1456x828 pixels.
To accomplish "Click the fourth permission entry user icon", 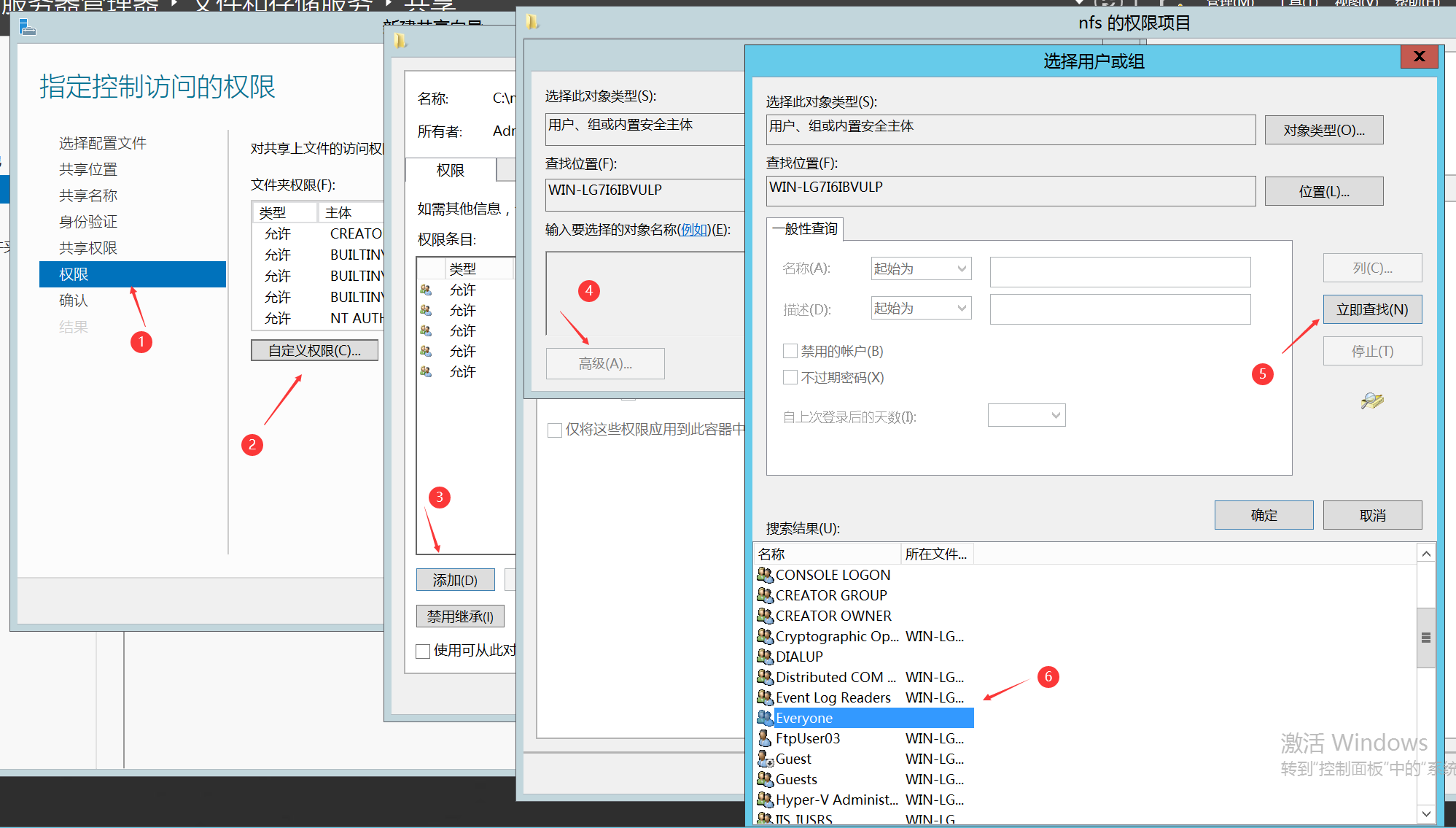I will [x=427, y=352].
